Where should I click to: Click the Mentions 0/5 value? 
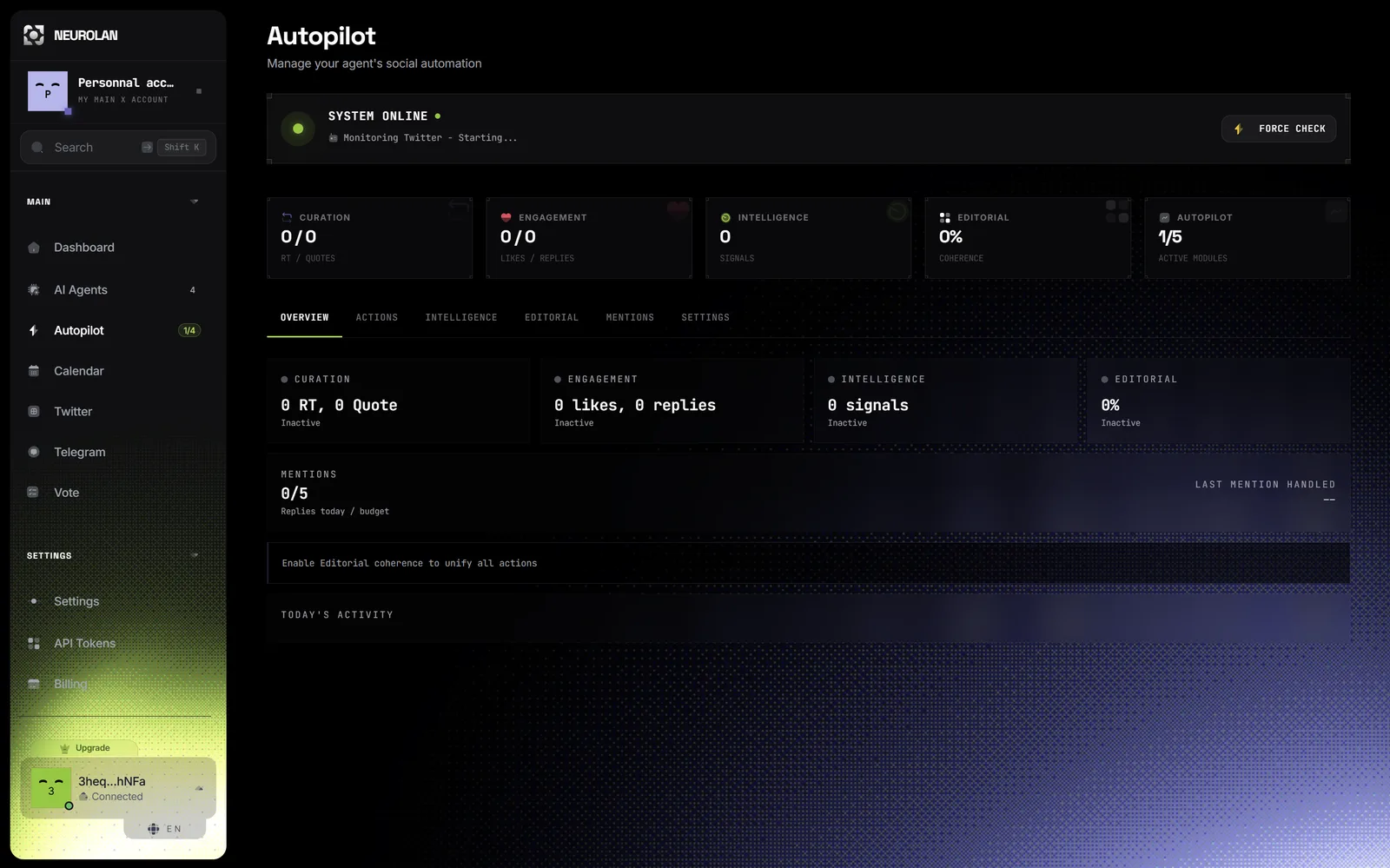coord(295,494)
